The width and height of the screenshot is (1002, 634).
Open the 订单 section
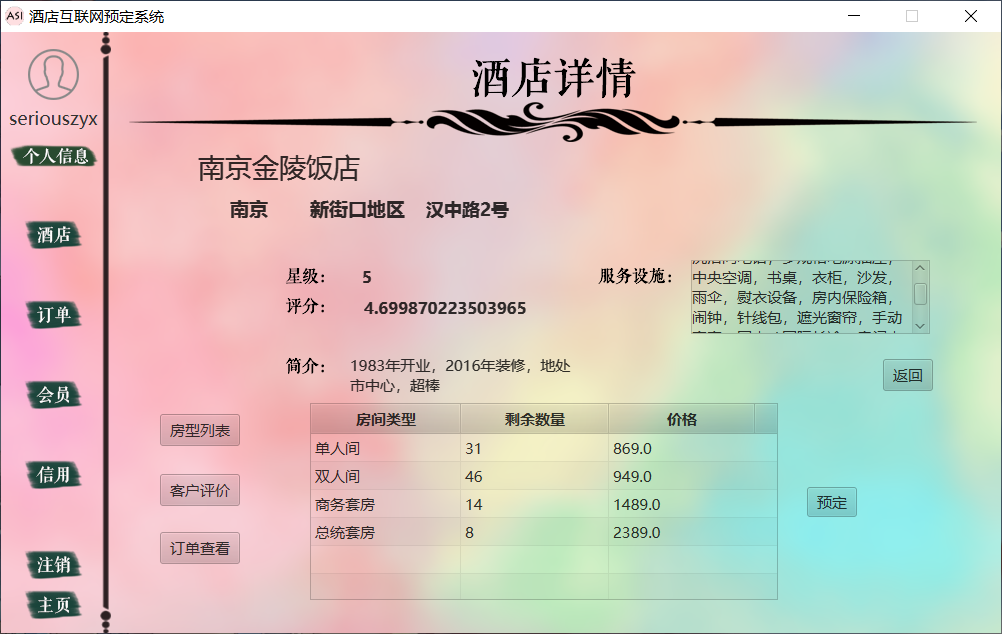click(x=54, y=314)
